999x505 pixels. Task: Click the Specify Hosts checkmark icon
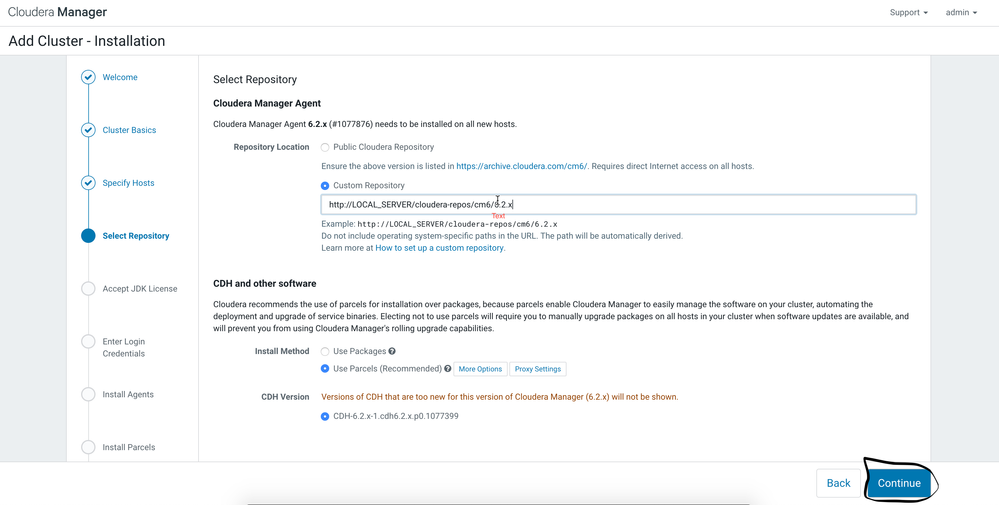pos(88,183)
